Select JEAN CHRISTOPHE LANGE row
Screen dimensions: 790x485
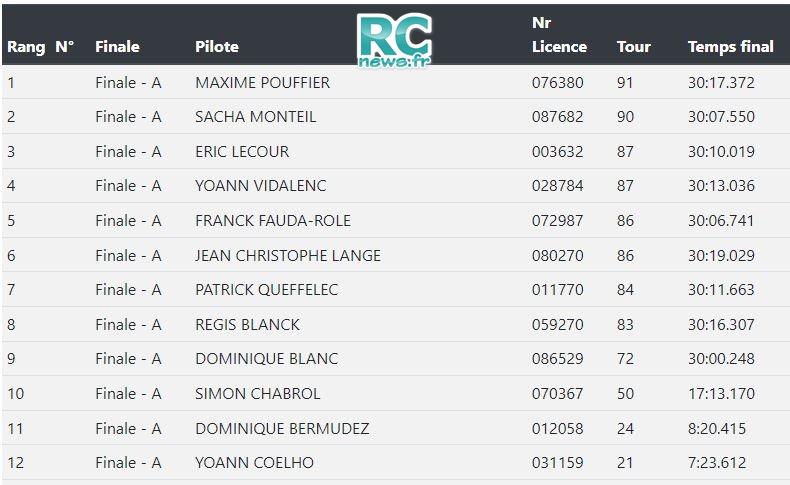click(395, 255)
